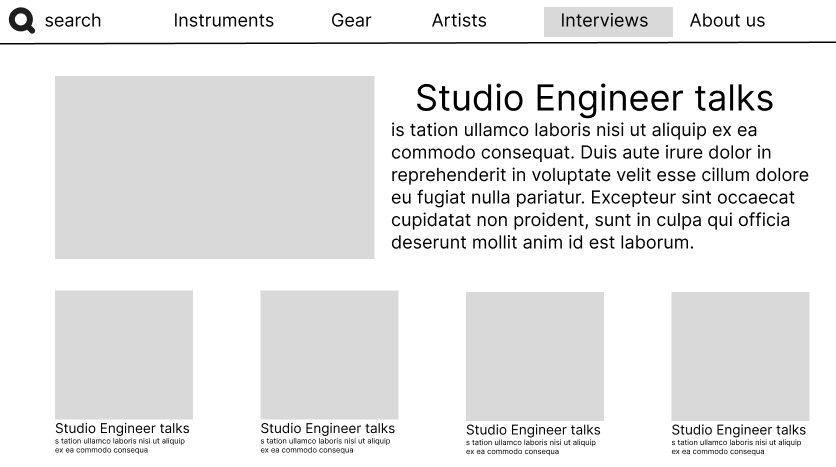Viewport: 836px width, 467px height.
Task: Open the Instruments menu item
Action: 223,20
